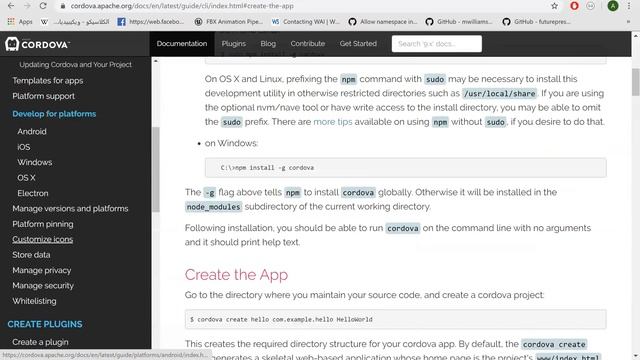Screen dimensions: 640x360
Task: Open Create a plugin link
Action: pyautogui.click(x=40, y=342)
